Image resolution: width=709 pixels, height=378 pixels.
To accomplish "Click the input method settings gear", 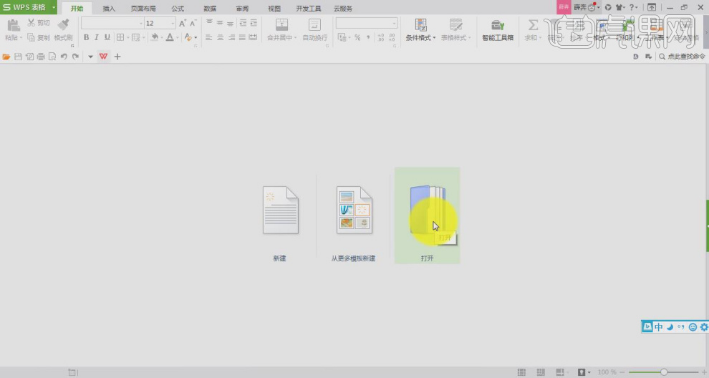I will [704, 327].
